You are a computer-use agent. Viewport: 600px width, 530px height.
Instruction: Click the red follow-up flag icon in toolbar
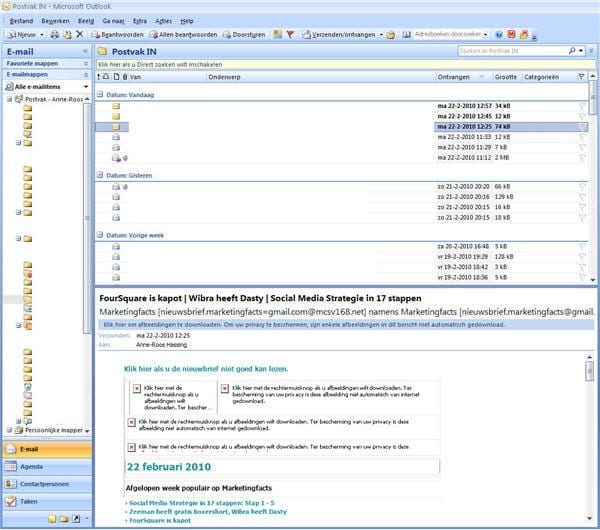tap(291, 34)
